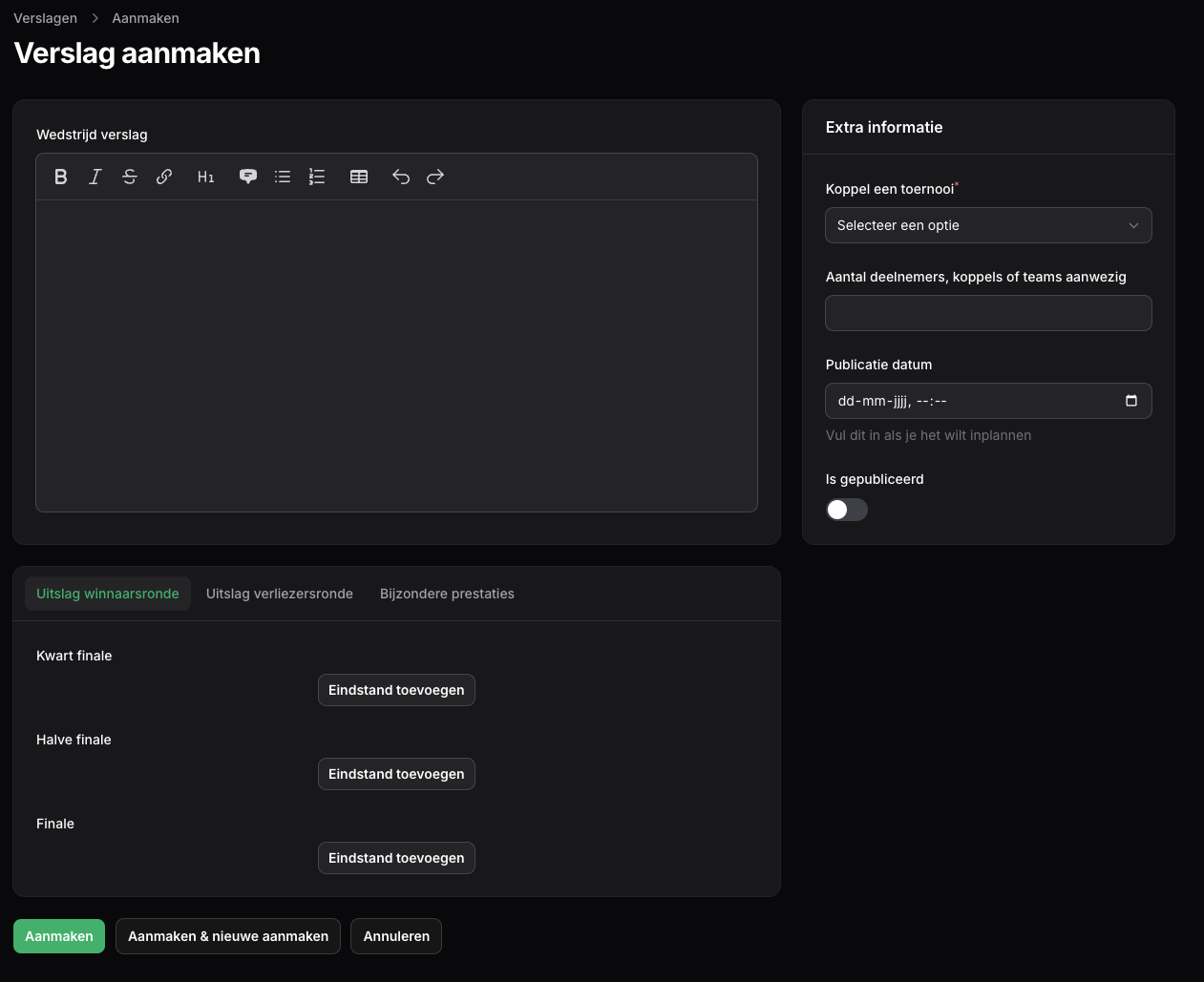
Task: Go to Verslagen in the breadcrumb
Action: [46, 18]
